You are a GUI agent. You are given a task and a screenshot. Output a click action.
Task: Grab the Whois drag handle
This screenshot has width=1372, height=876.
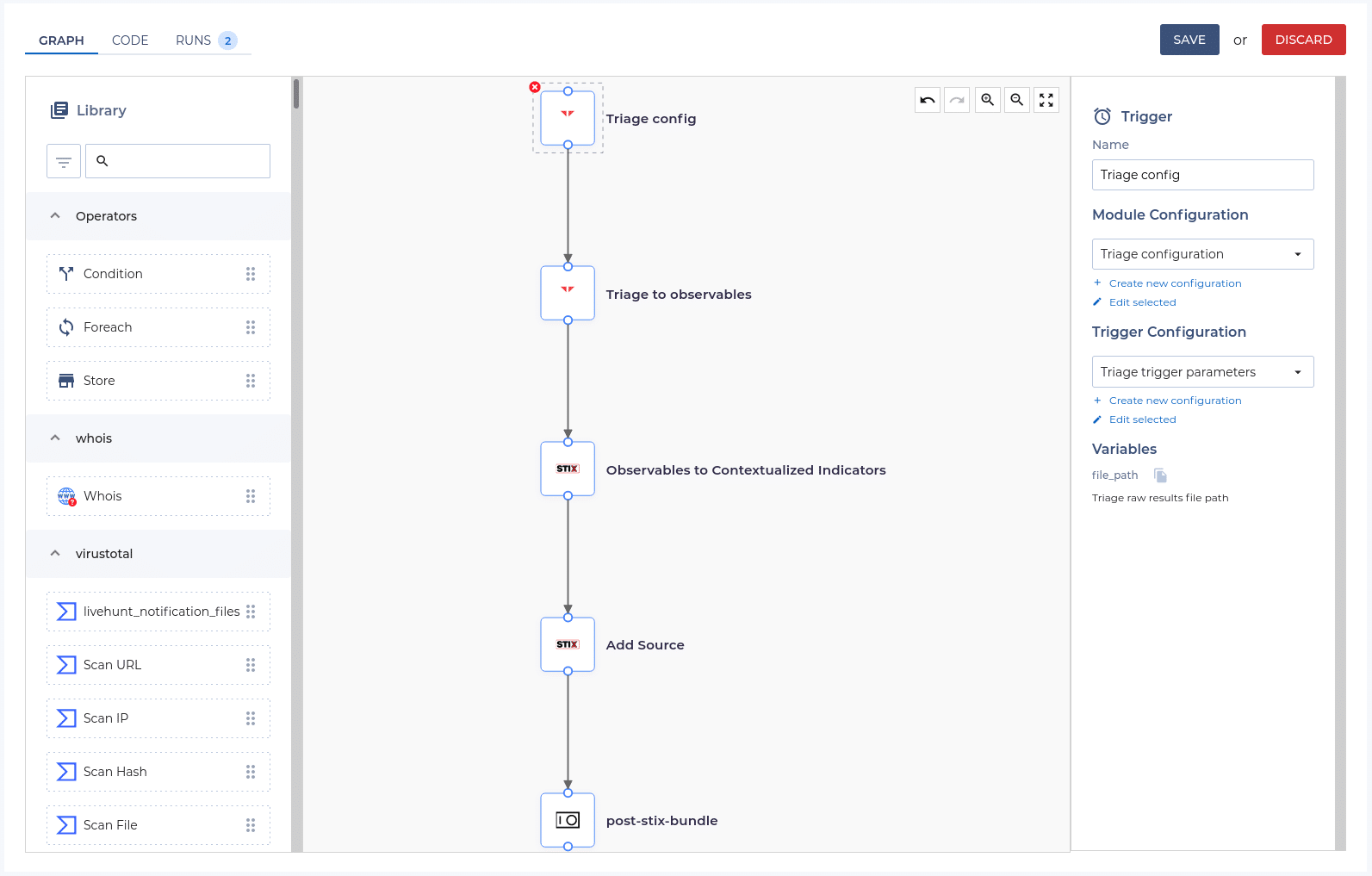click(251, 496)
